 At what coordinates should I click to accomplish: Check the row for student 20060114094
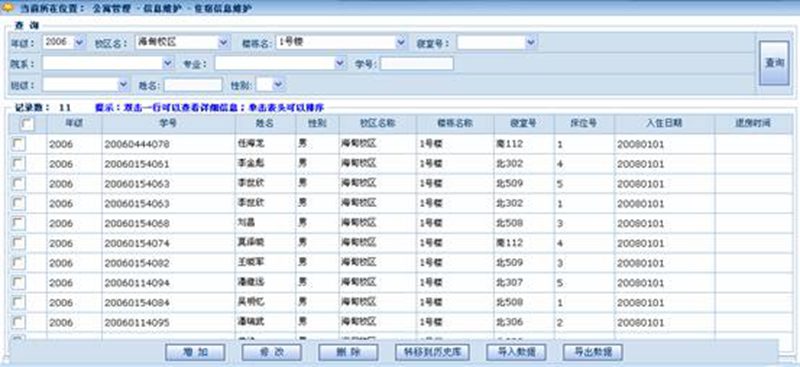pos(19,283)
